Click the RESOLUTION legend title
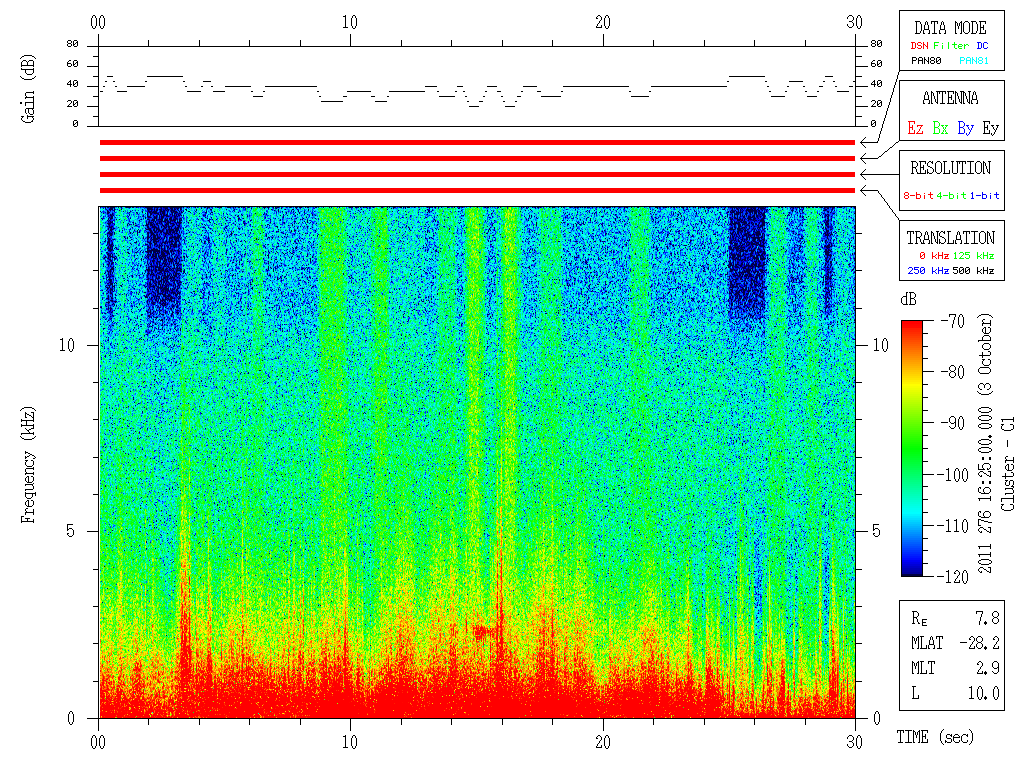Image resolution: width=1024 pixels, height=768 pixels. 951,168
